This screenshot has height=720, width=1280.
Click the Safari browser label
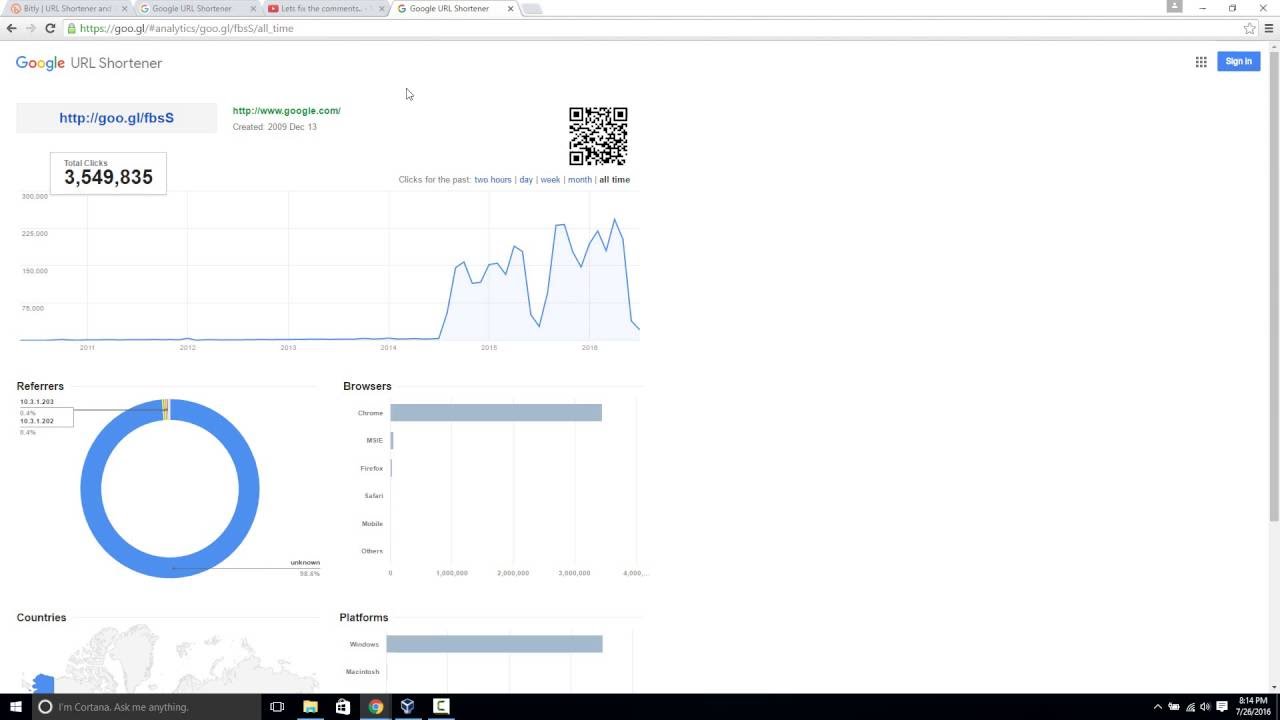click(x=374, y=496)
